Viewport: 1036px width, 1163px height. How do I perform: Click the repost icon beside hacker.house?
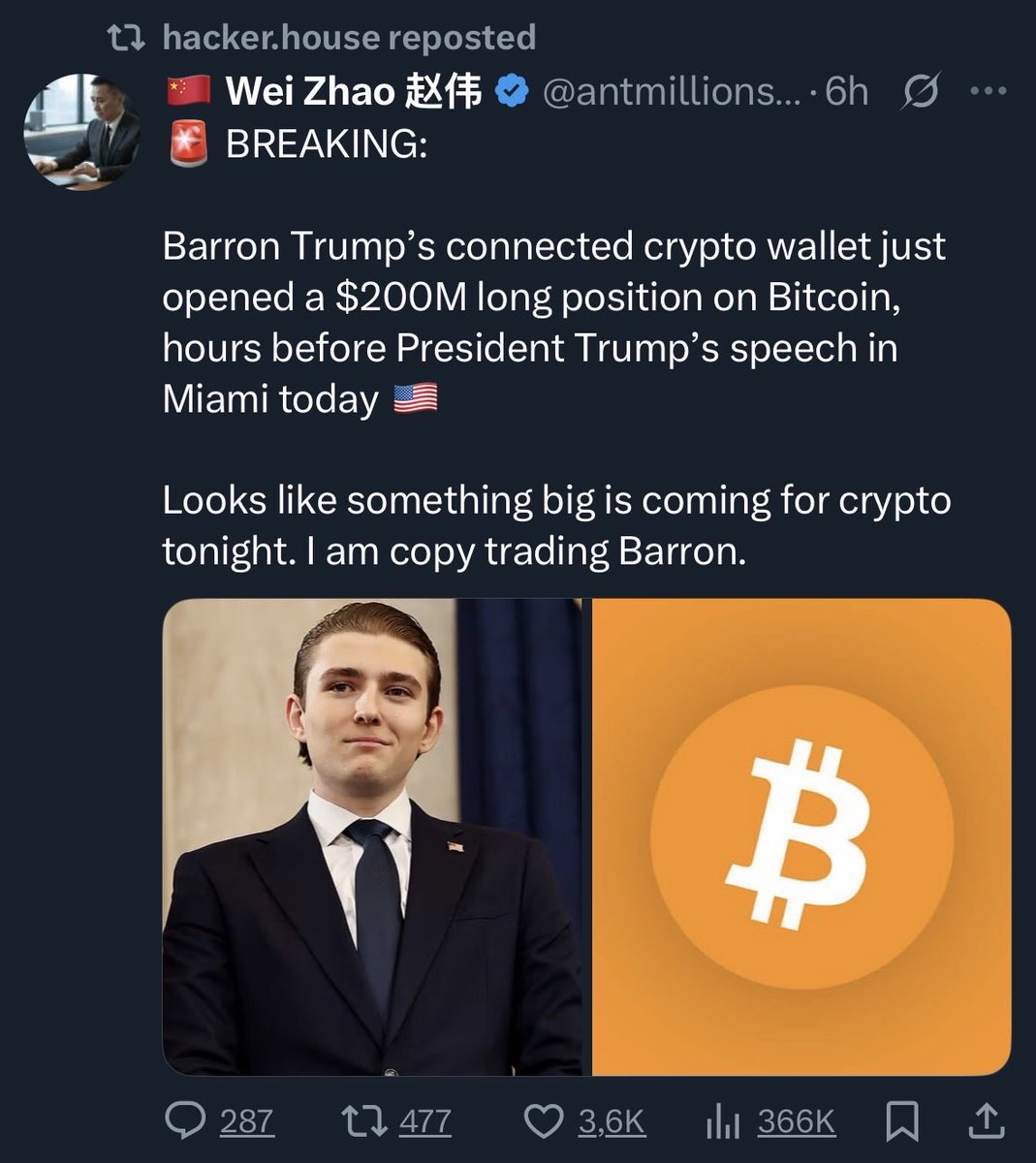[125, 38]
